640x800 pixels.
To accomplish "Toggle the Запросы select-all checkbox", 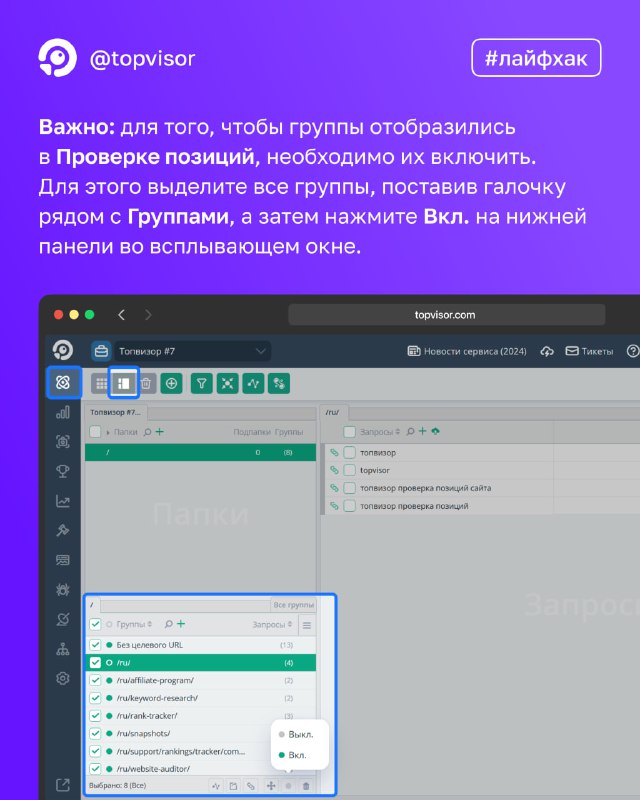I will pyautogui.click(x=350, y=432).
